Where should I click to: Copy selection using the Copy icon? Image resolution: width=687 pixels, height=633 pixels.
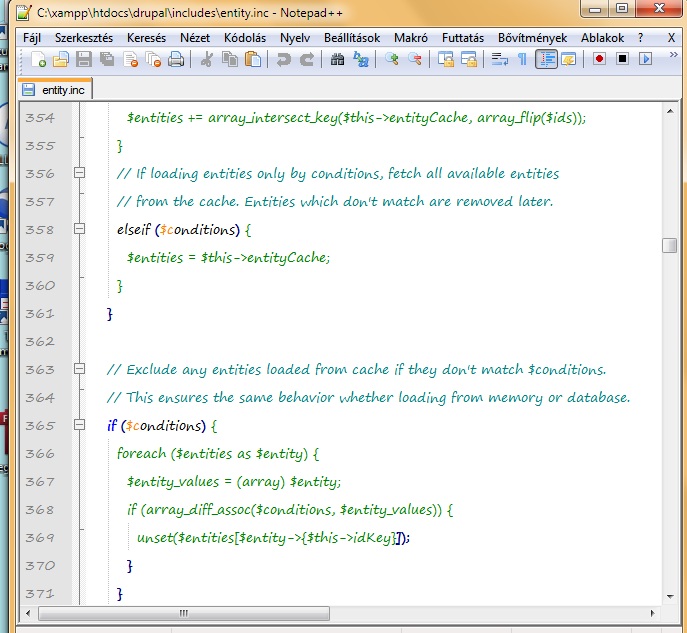230,59
